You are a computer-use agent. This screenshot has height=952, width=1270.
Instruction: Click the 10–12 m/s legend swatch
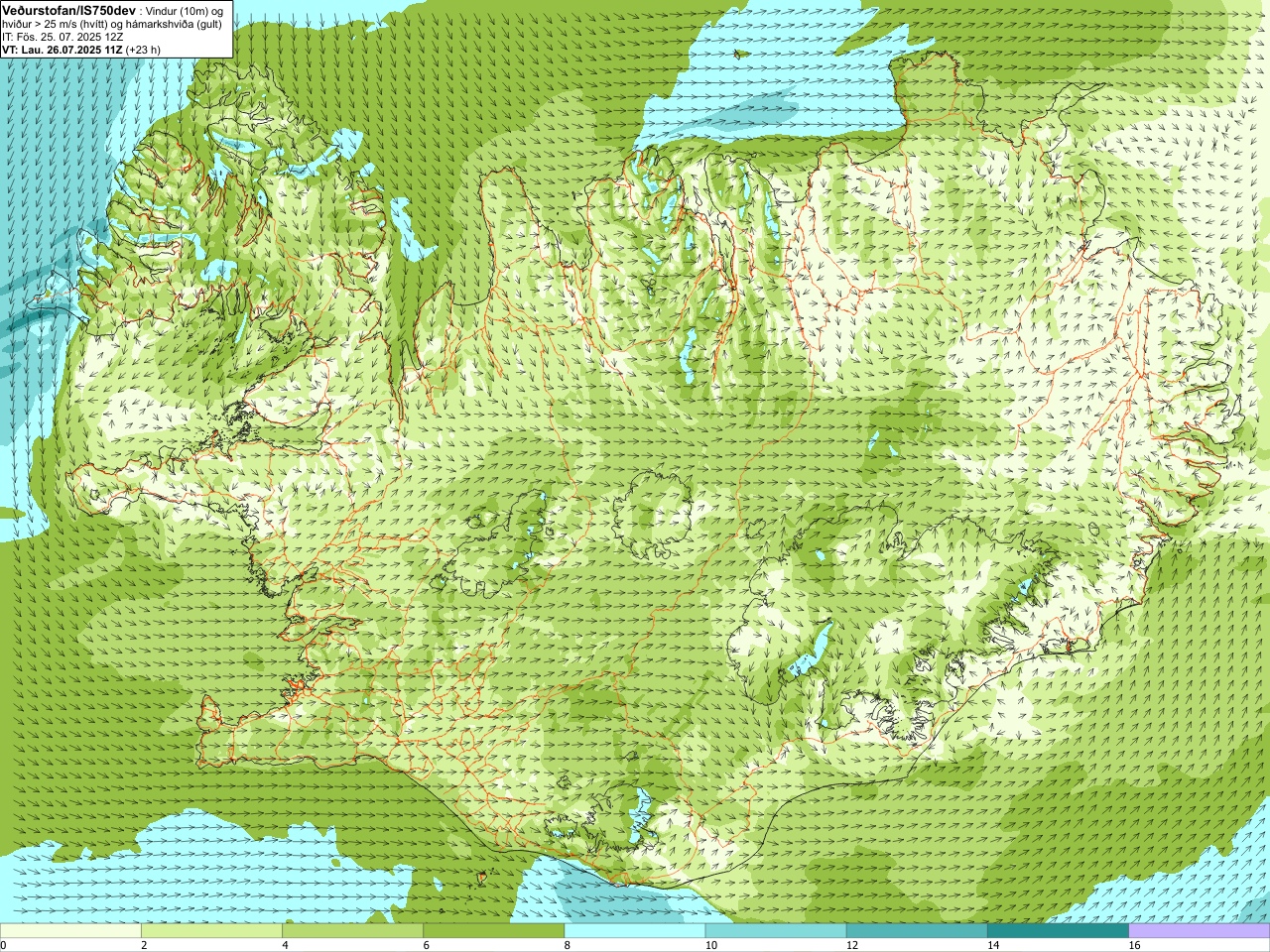pyautogui.click(x=776, y=931)
